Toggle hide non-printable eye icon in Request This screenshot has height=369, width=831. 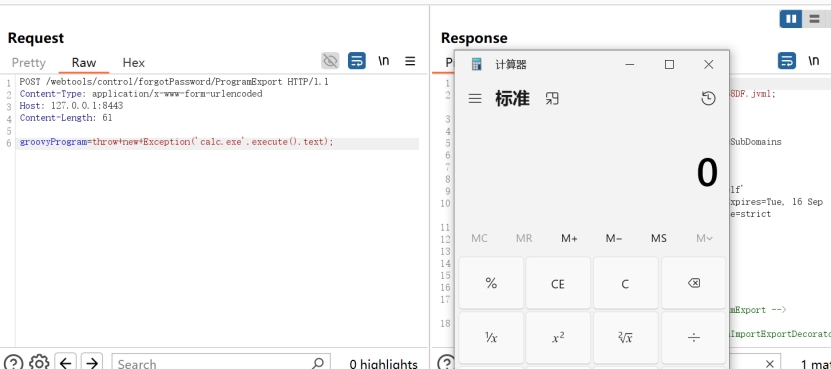point(330,61)
